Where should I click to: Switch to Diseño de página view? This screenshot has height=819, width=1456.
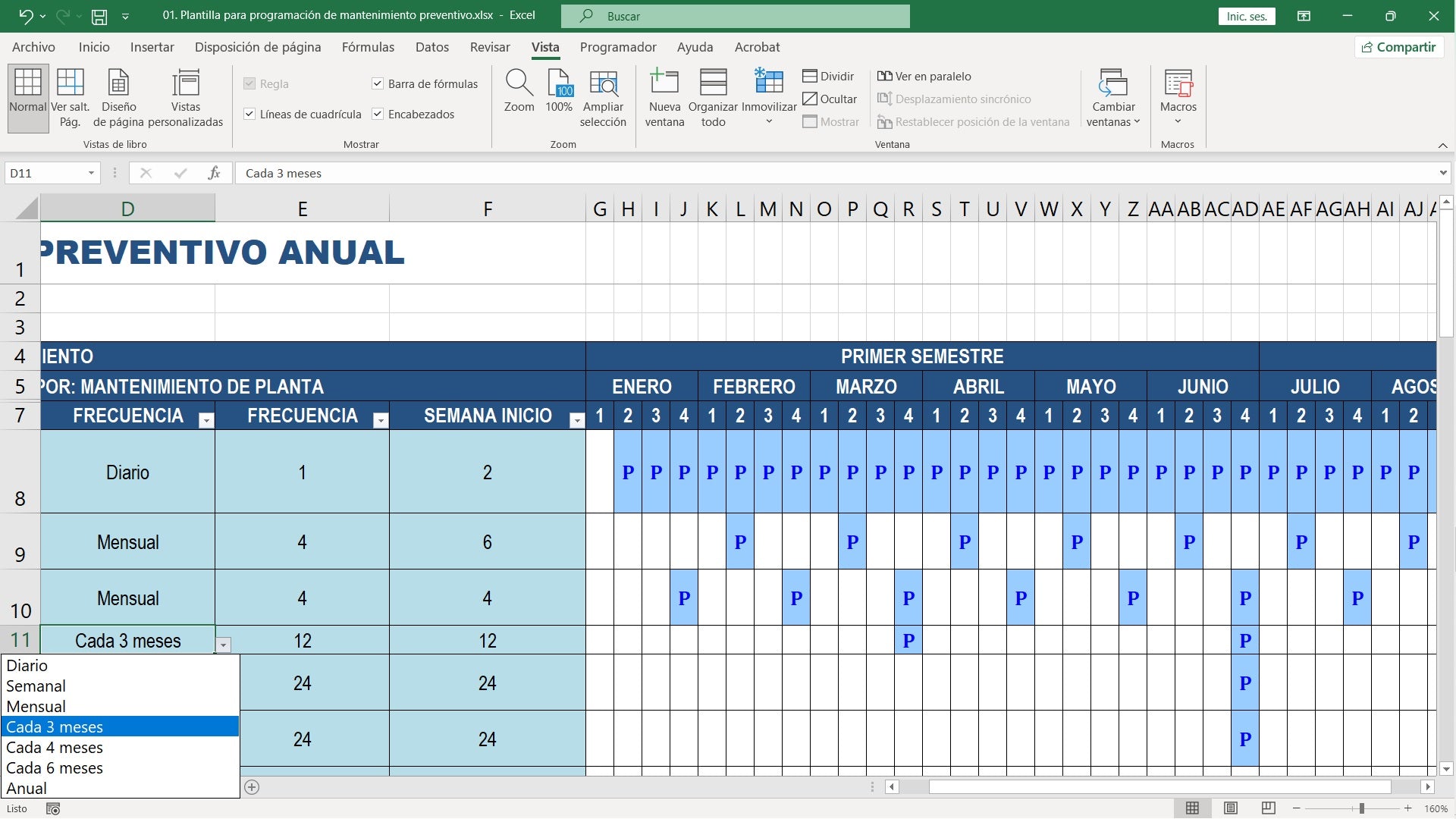click(118, 97)
